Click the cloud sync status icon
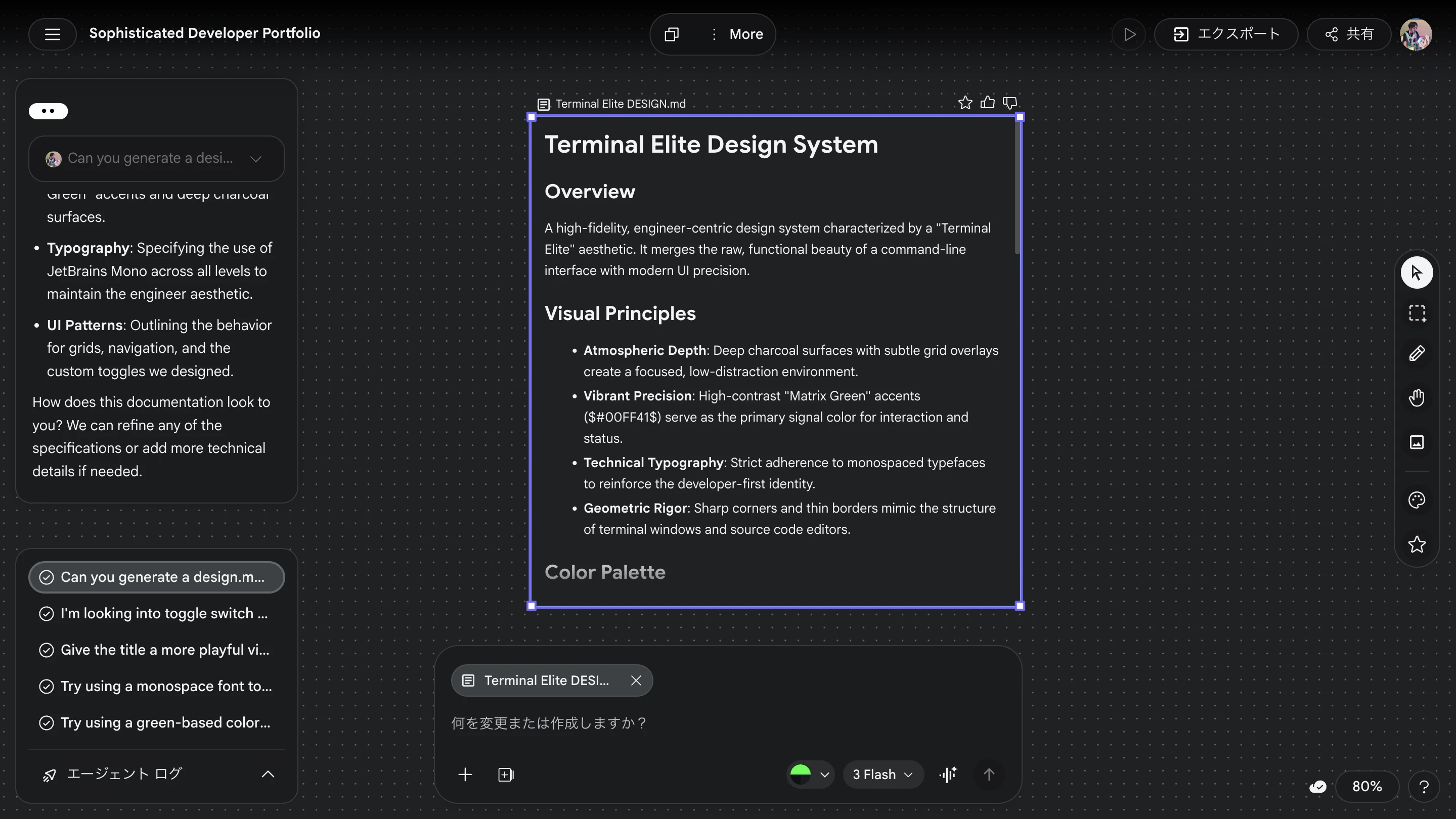Viewport: 1456px width, 819px height. [x=1317, y=787]
